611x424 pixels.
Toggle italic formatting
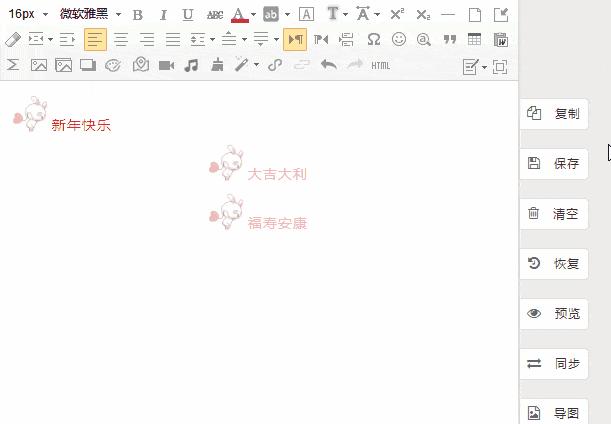(x=163, y=15)
